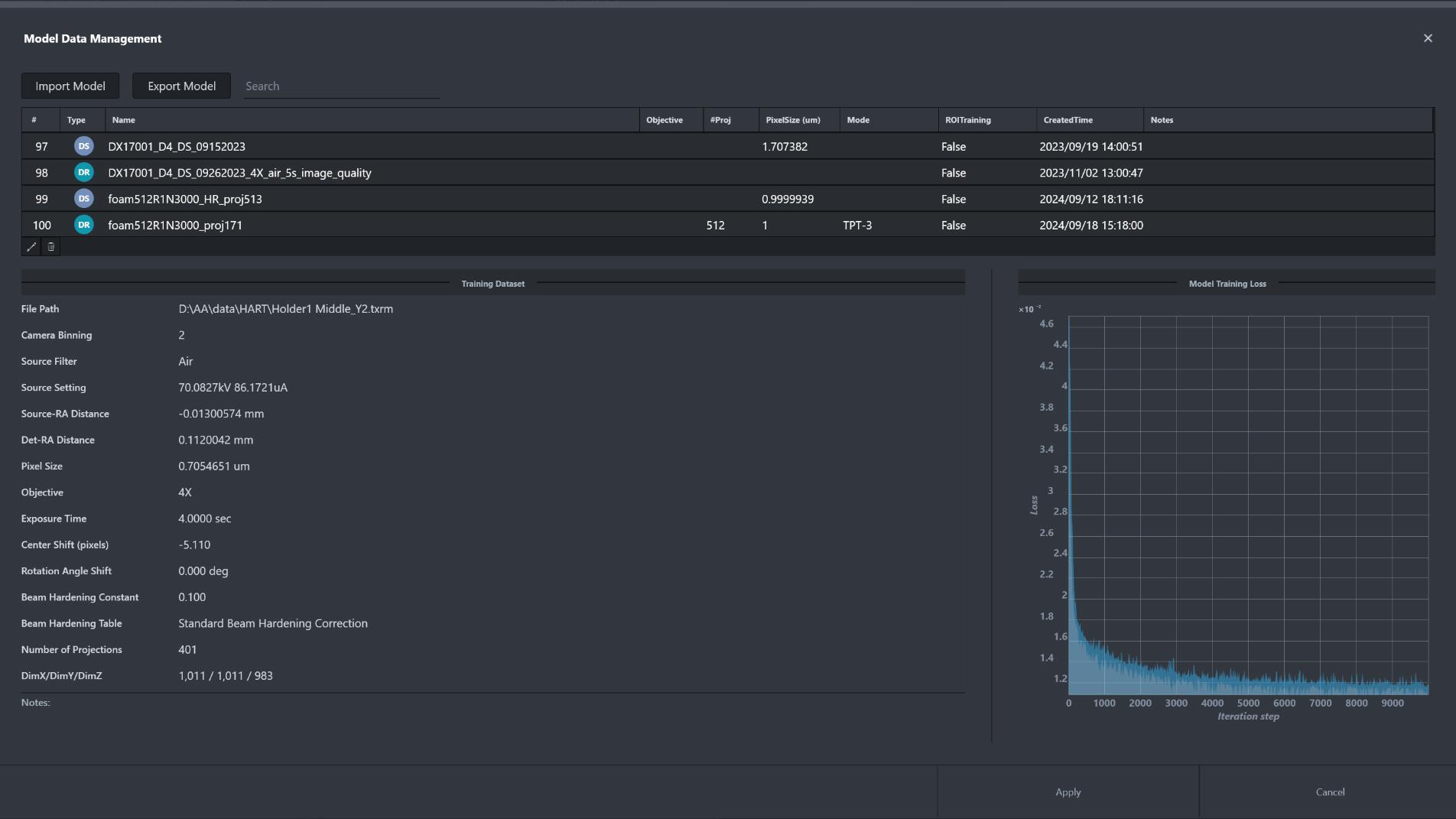Click Cancel at the dialog bottom
The image size is (1456, 819).
pyautogui.click(x=1330, y=792)
